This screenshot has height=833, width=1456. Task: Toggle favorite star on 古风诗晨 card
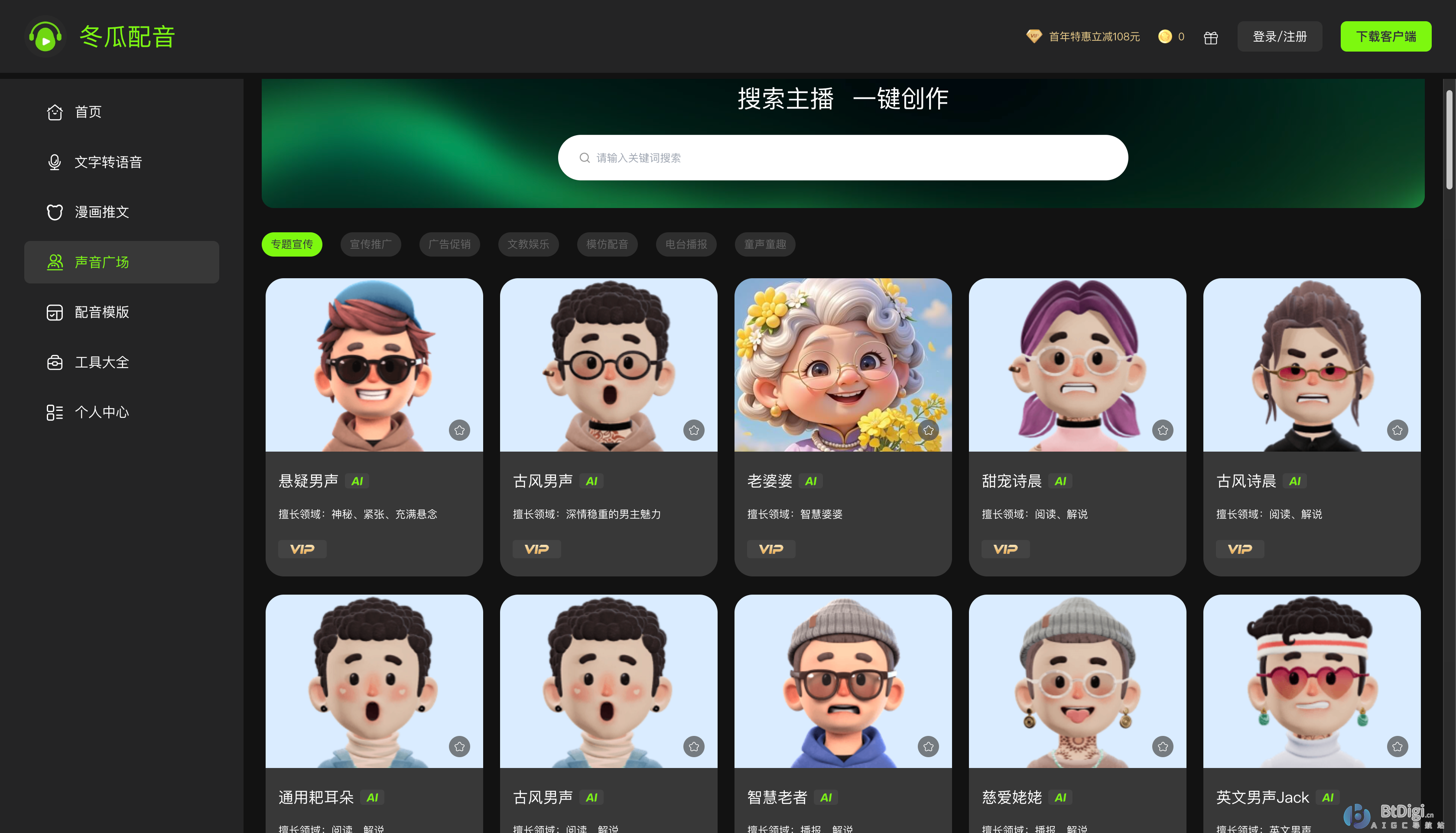pyautogui.click(x=1397, y=430)
